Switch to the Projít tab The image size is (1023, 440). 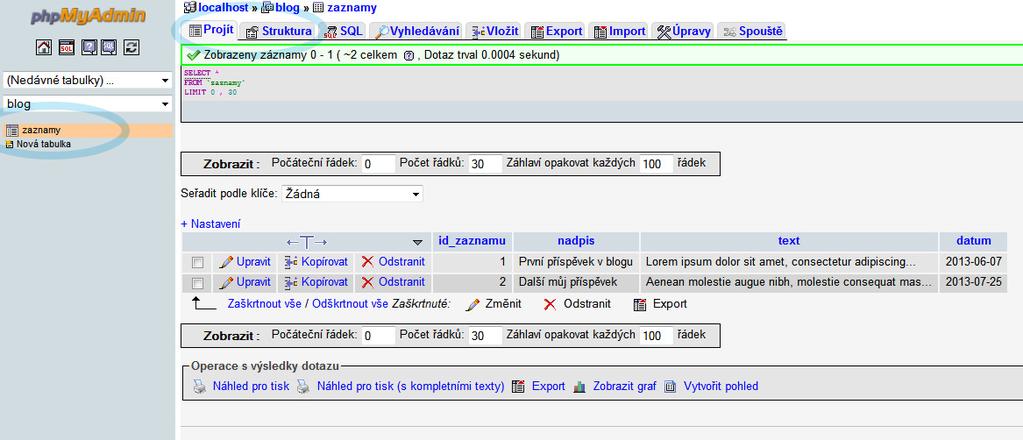(x=211, y=30)
